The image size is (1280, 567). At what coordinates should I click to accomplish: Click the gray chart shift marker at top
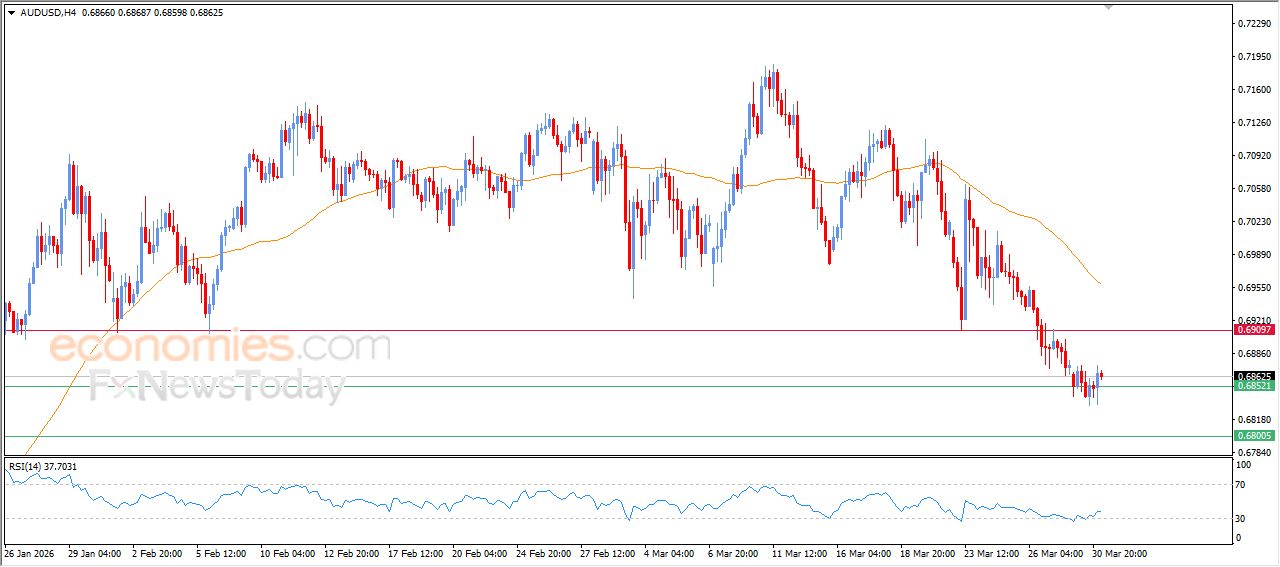(1107, 6)
